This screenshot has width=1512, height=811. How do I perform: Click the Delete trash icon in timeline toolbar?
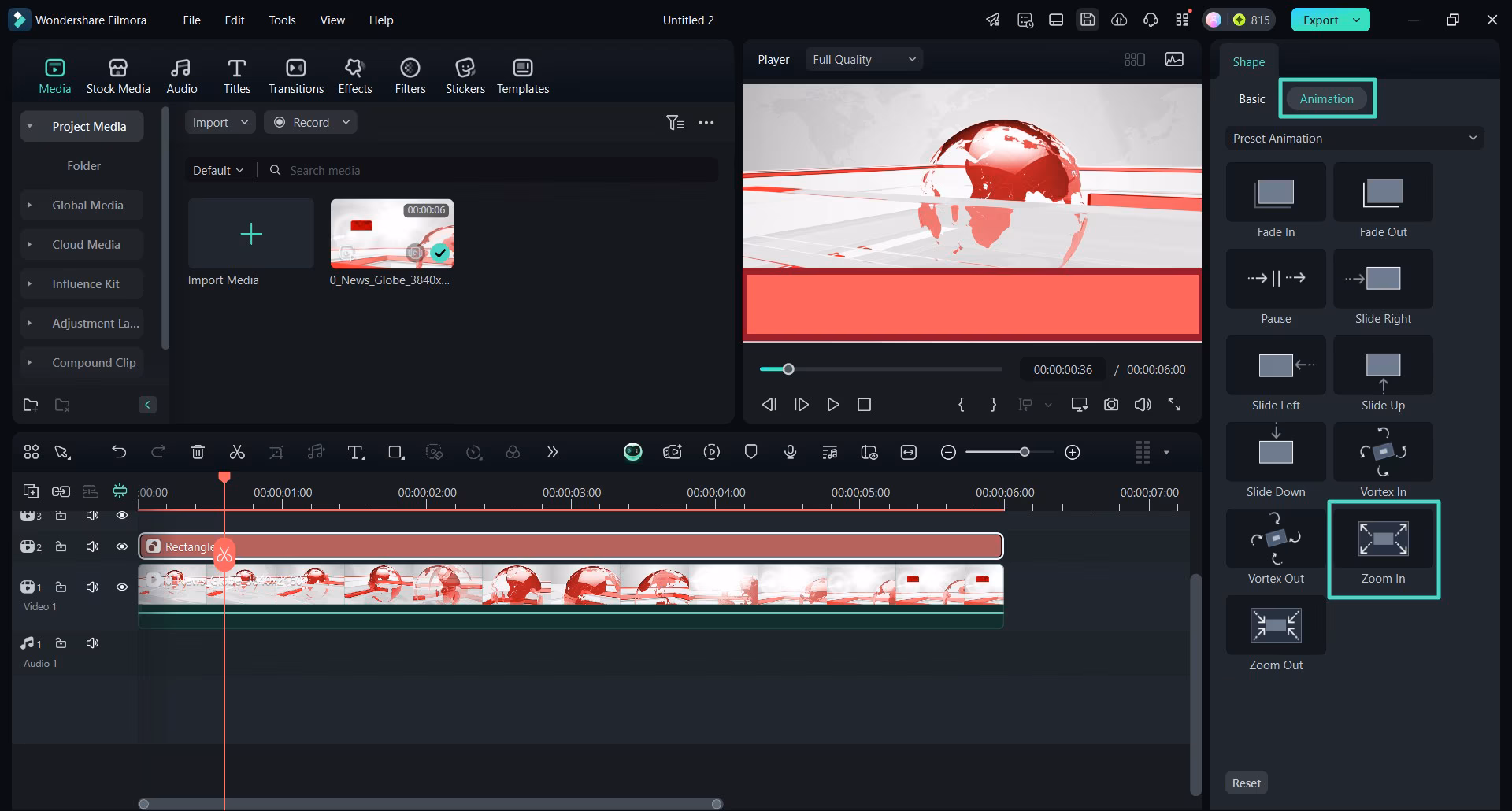coord(198,452)
